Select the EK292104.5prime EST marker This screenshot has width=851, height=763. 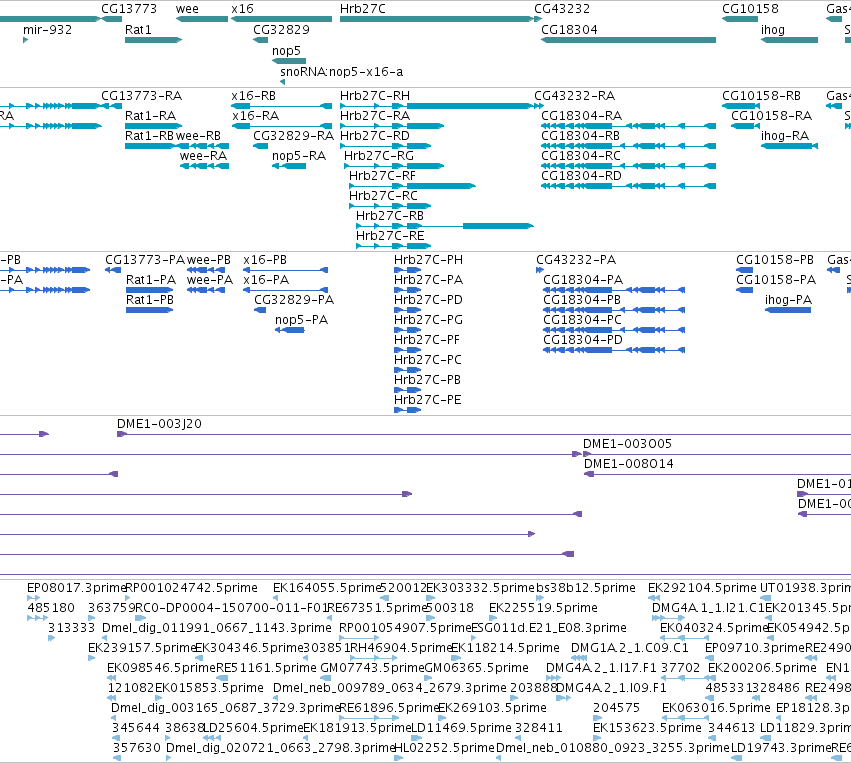click(654, 597)
